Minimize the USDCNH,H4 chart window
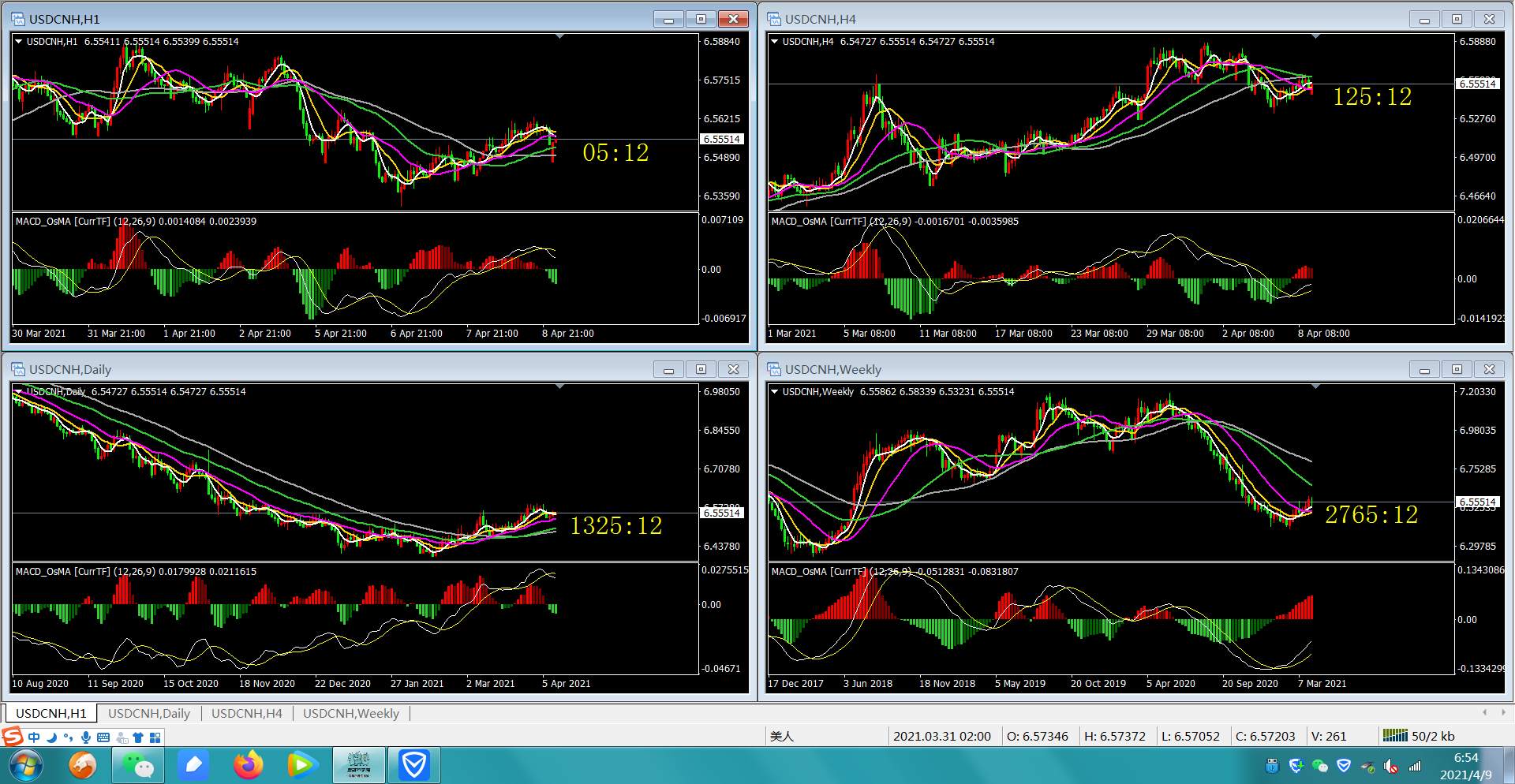1515x784 pixels. click(x=1424, y=19)
